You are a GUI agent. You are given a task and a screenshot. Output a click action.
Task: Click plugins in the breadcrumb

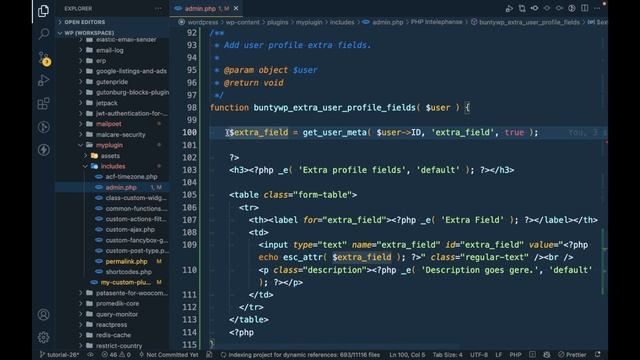(x=278, y=22)
